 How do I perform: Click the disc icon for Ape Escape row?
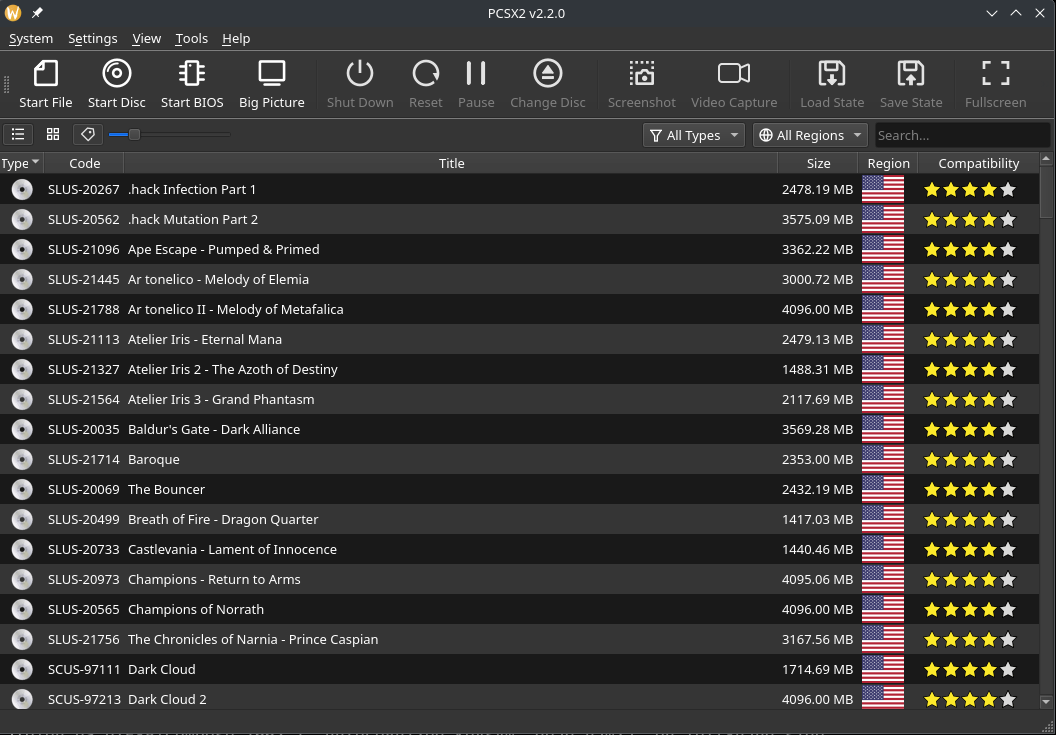(x=22, y=249)
